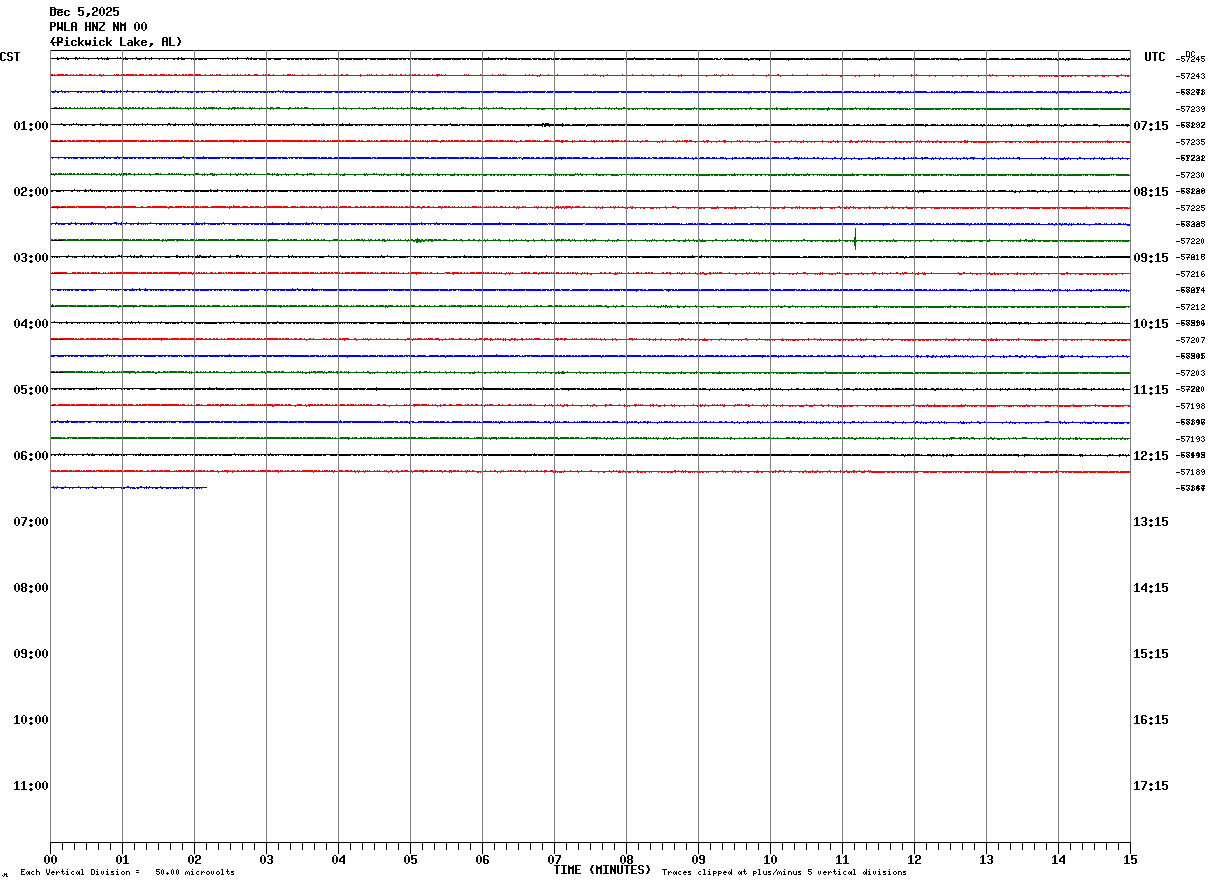Click minute 02 on the time axis
The image size is (1210, 886).
pyautogui.click(x=194, y=860)
